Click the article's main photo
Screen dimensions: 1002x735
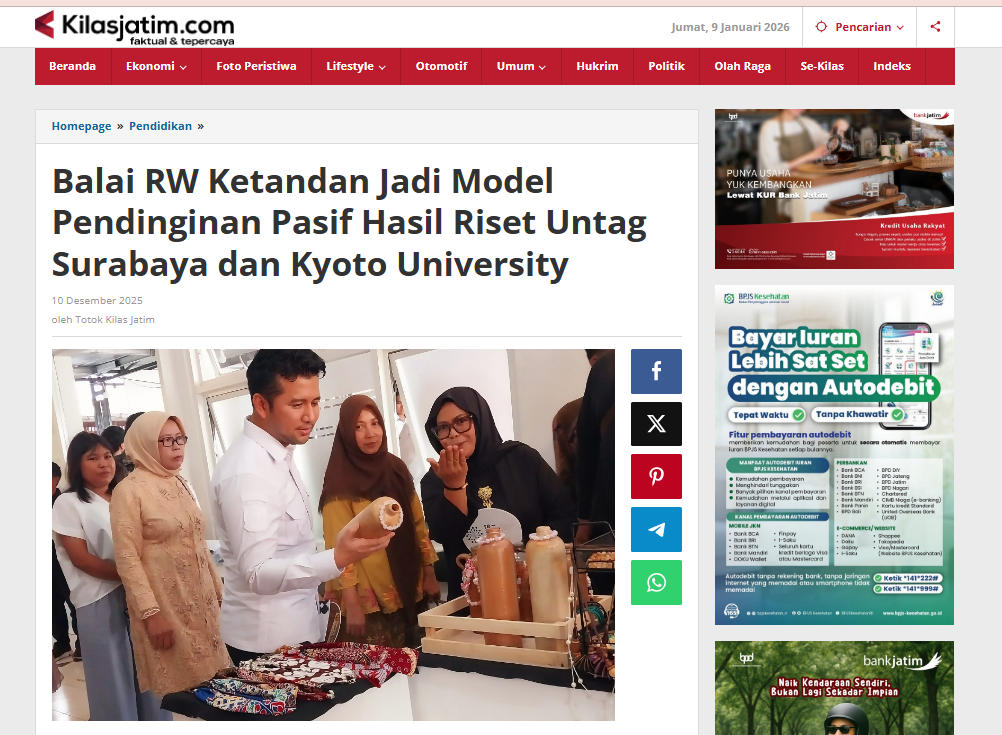[x=333, y=535]
